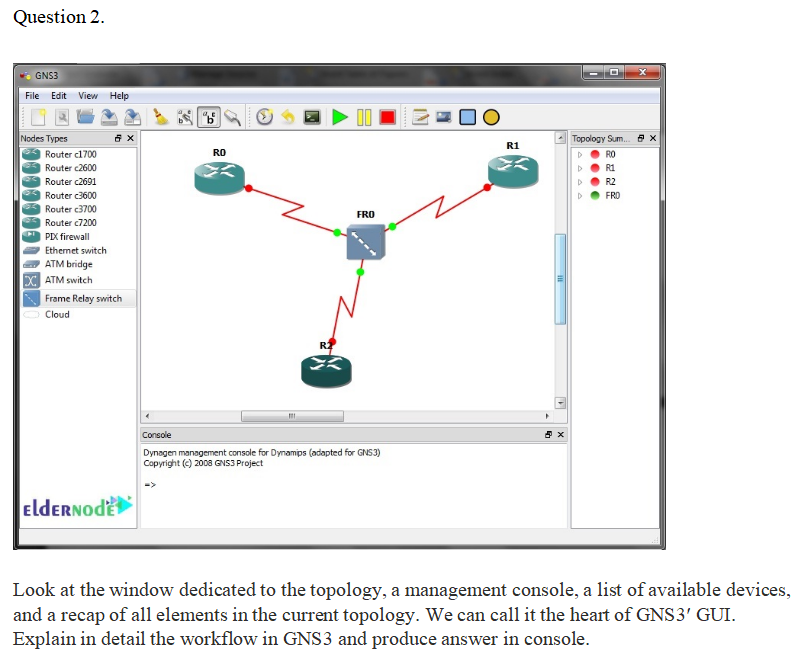Image resolution: width=805 pixels, height=660 pixels.
Task: Expand R0 in Topology Summary
Action: coord(580,154)
